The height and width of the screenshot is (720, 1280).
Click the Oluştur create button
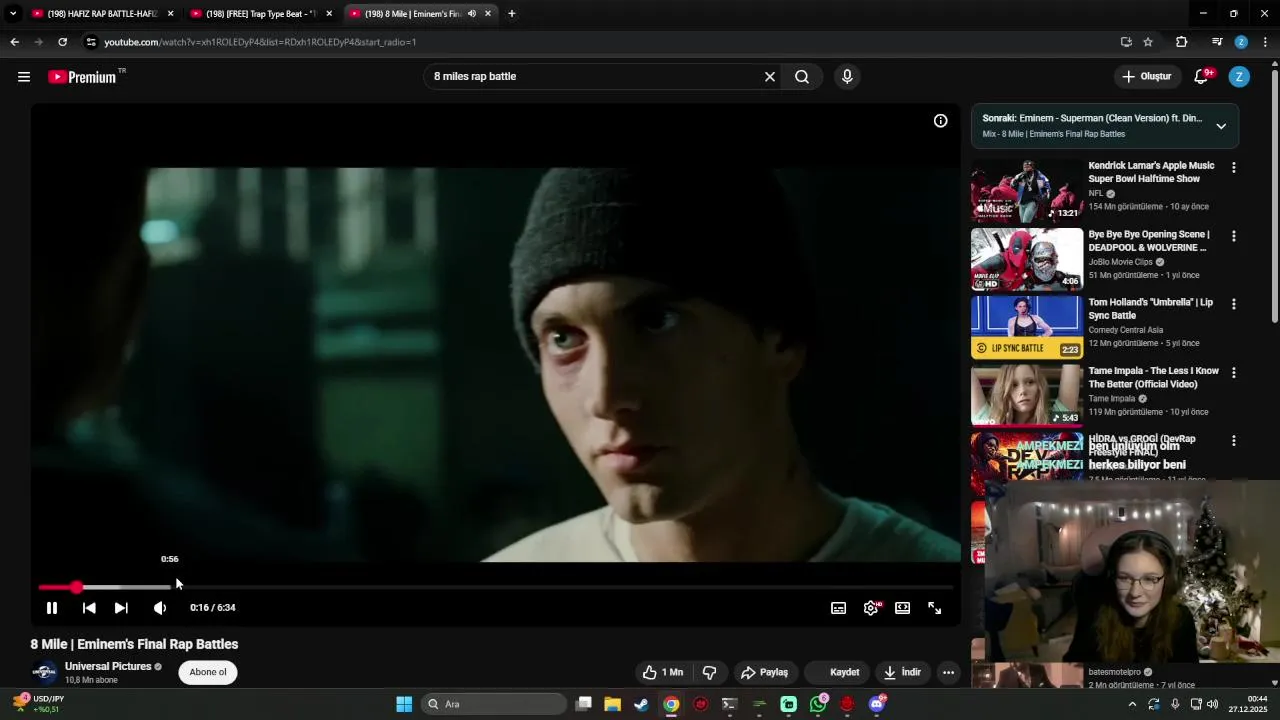1147,77
